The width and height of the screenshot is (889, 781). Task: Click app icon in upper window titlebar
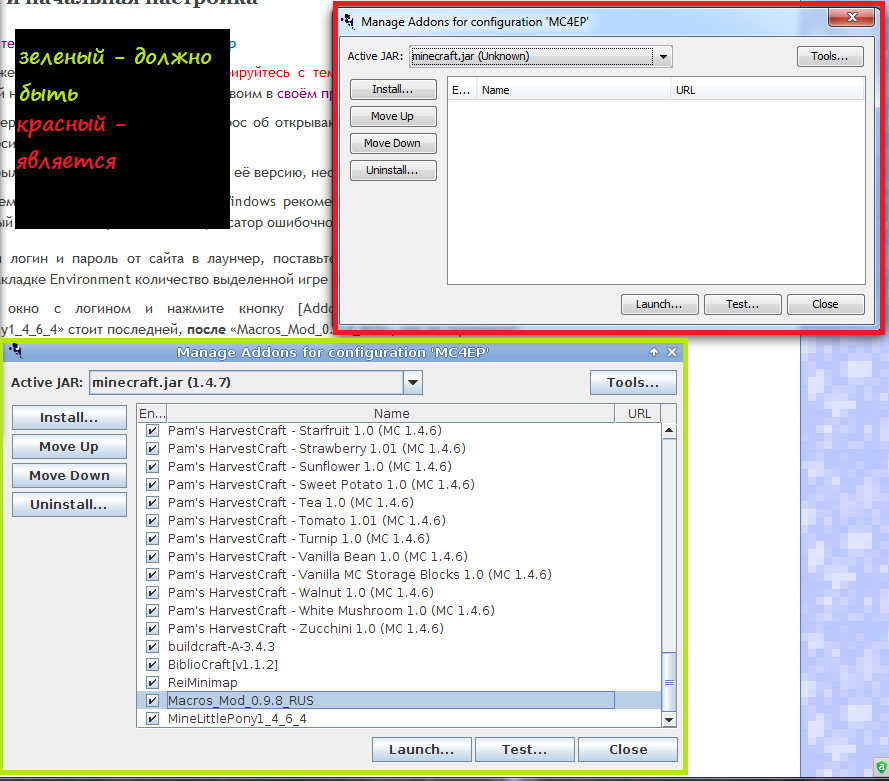click(x=348, y=22)
